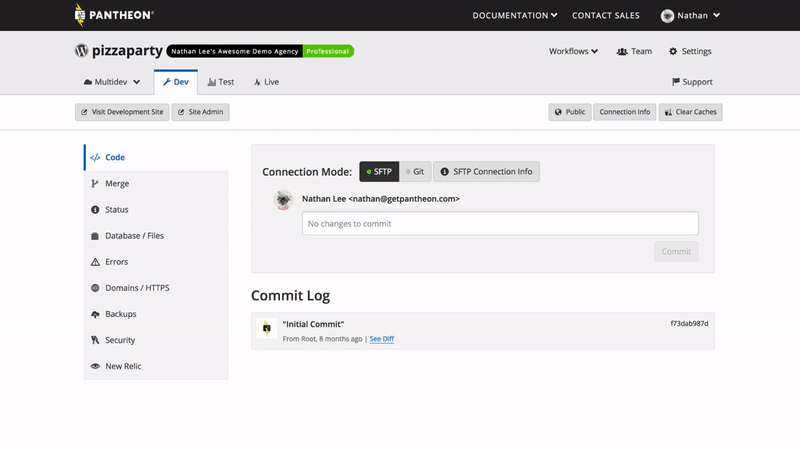Click the Status info icon in sidebar
The height and width of the screenshot is (449, 800).
[95, 209]
